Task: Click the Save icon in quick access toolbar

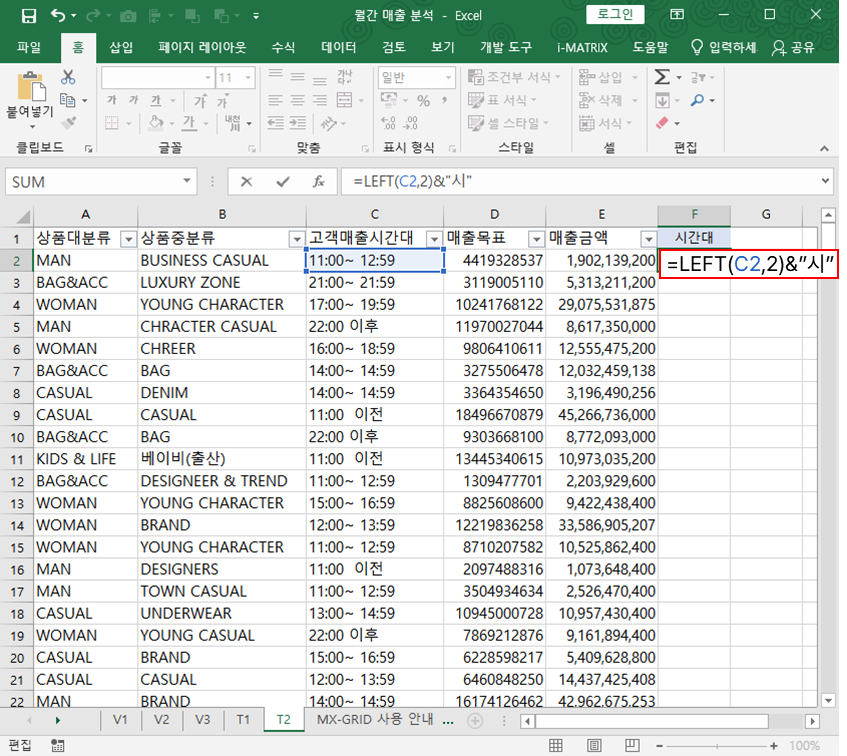Action: (x=28, y=15)
